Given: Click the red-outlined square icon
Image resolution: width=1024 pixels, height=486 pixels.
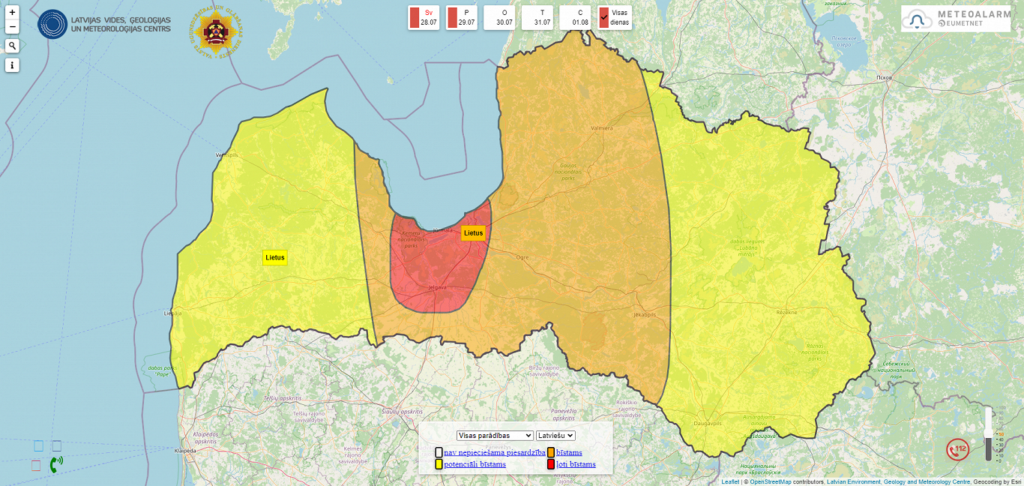Looking at the screenshot, I should coord(36,465).
